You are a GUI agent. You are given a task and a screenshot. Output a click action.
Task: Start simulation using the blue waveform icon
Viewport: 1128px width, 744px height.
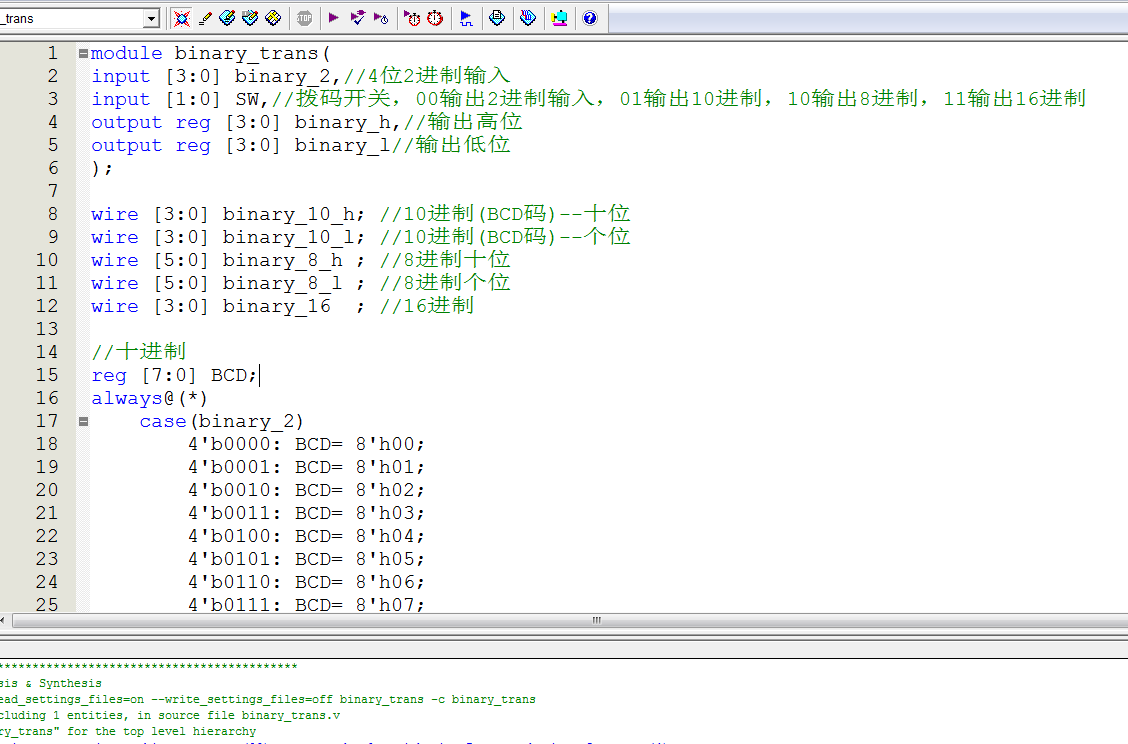coord(466,18)
